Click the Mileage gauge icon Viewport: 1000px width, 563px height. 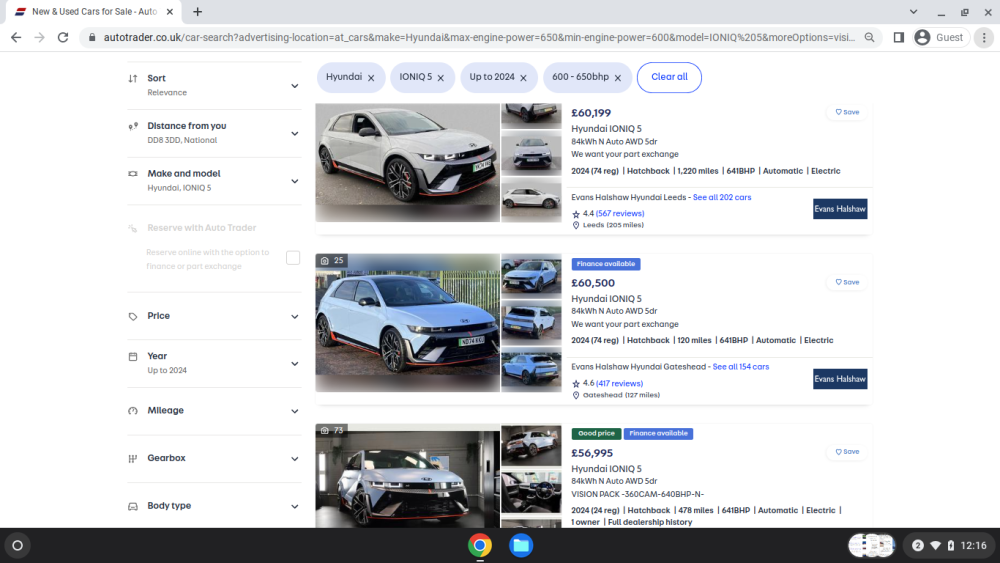(x=133, y=411)
